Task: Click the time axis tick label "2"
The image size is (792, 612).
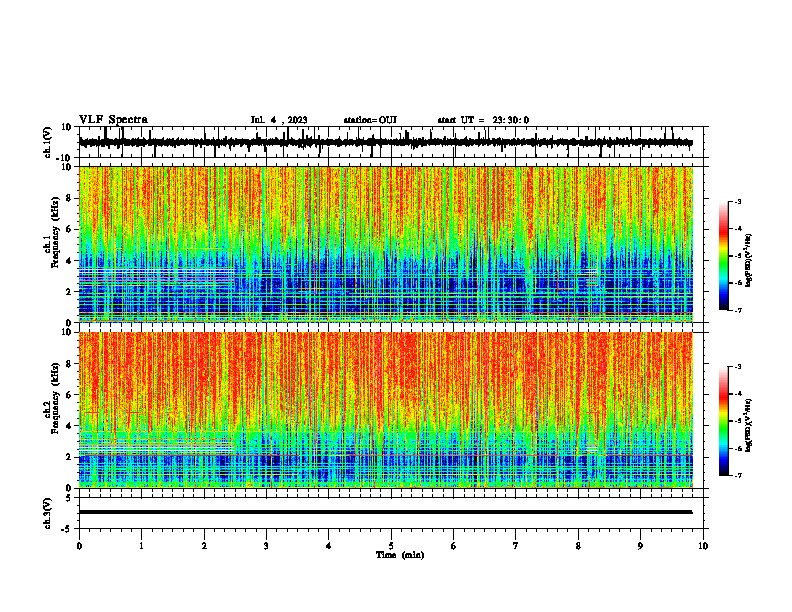Action: [x=204, y=546]
